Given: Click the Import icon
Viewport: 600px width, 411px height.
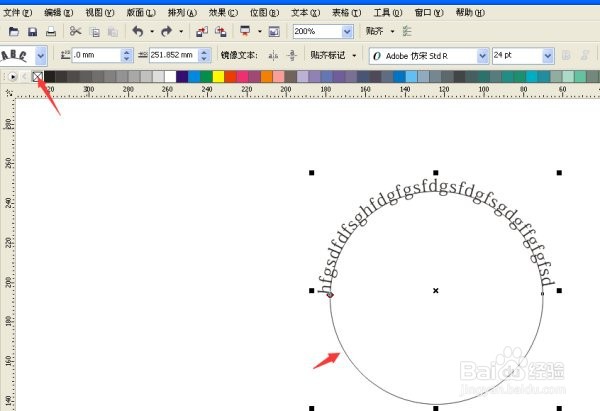Looking at the screenshot, I should click(x=202, y=31).
